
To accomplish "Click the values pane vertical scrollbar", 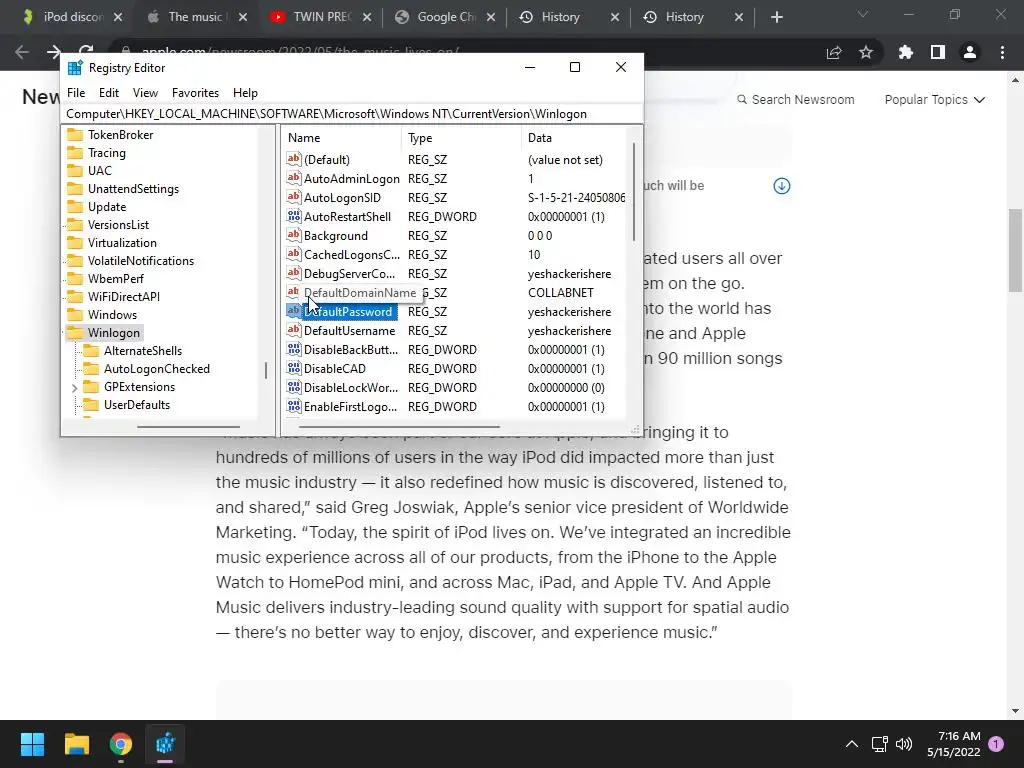I will (633, 193).
